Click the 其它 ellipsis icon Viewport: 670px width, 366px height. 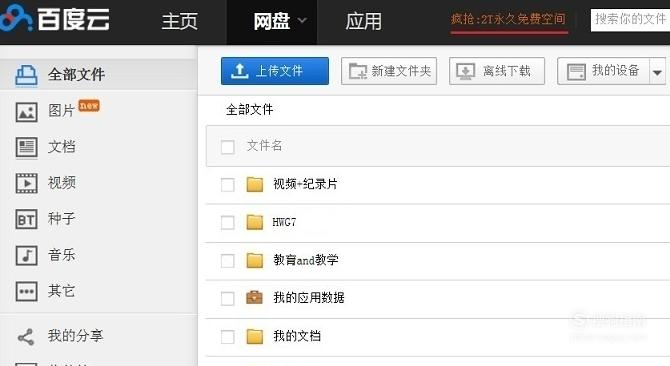(x=26, y=292)
